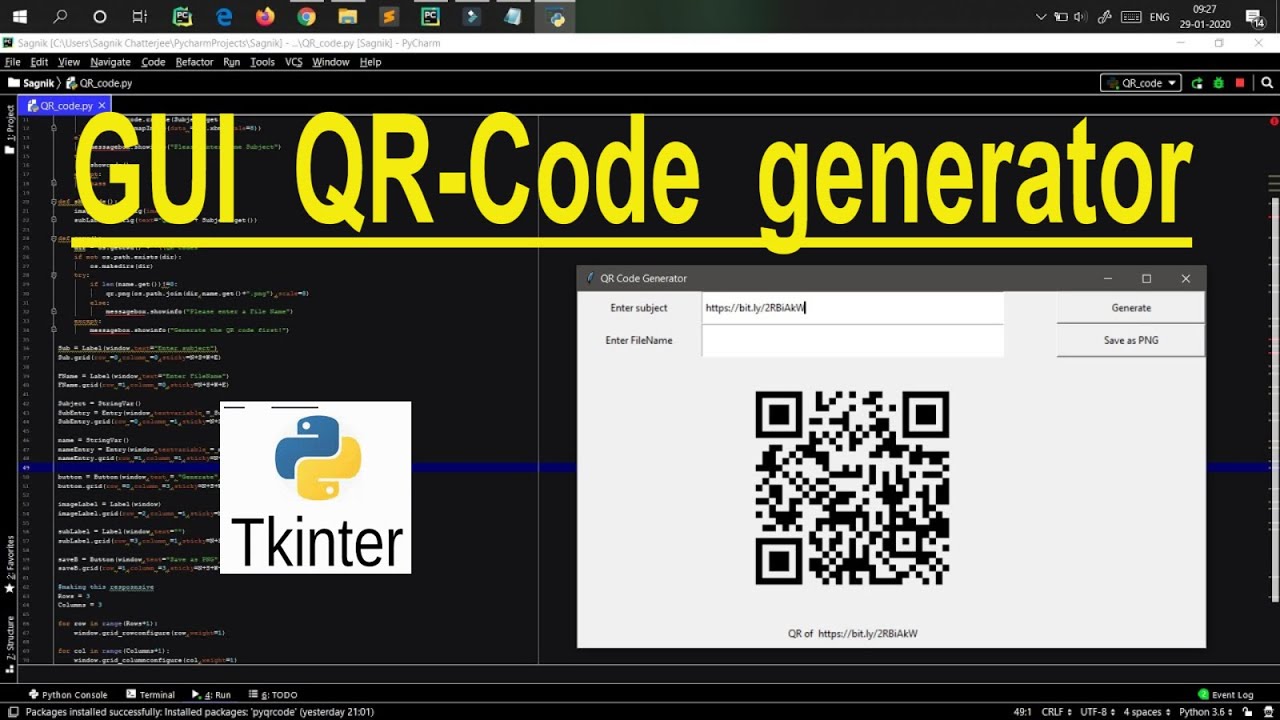Open Task View in the taskbar
Image resolution: width=1280 pixels, height=720 pixels.
click(140, 17)
